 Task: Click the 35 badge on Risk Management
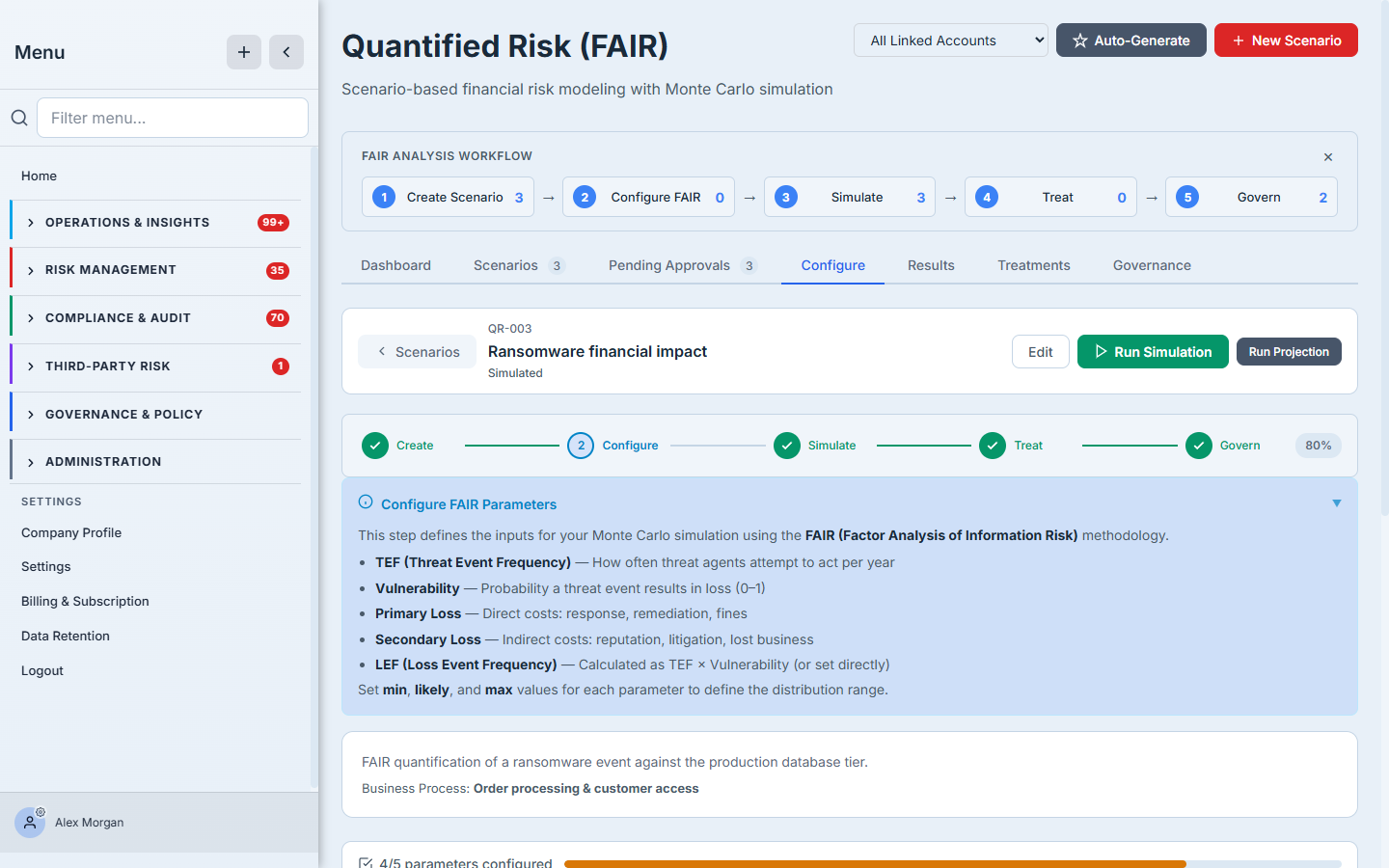(x=278, y=270)
